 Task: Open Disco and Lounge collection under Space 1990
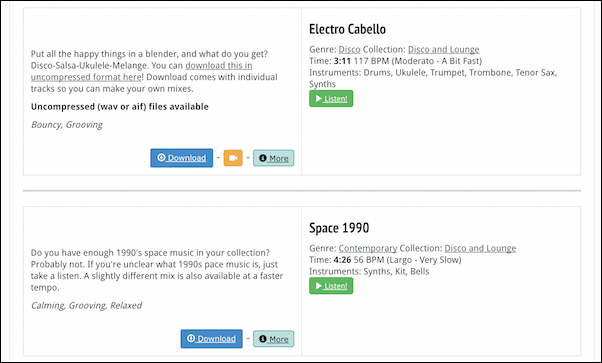click(x=480, y=248)
